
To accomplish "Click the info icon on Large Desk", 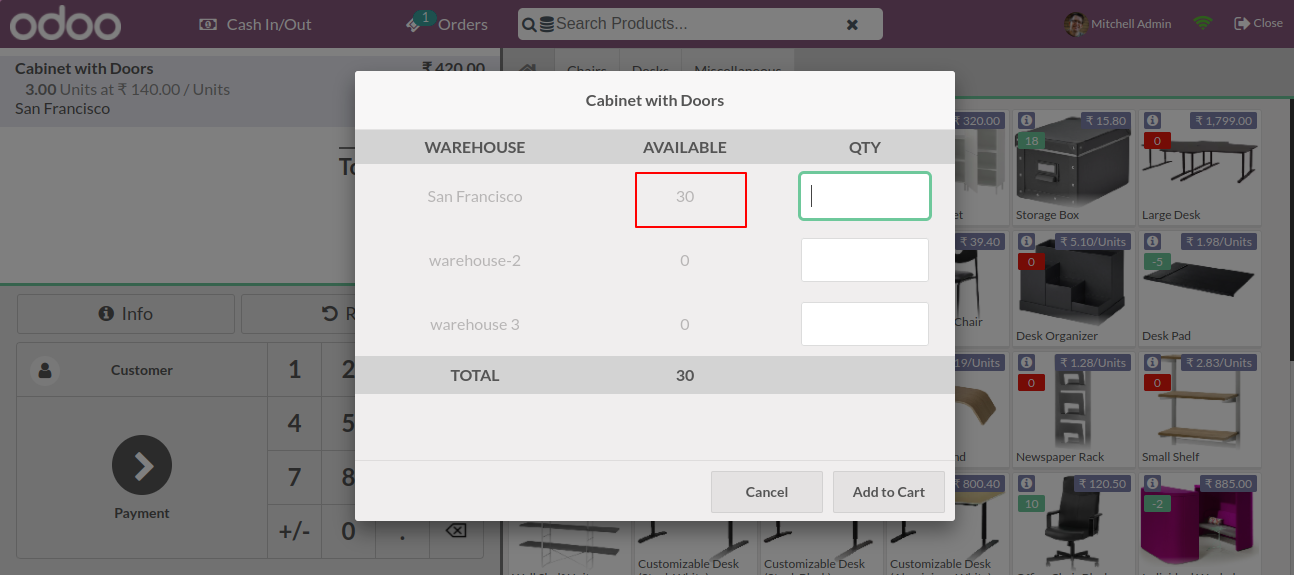I will click(x=1152, y=120).
